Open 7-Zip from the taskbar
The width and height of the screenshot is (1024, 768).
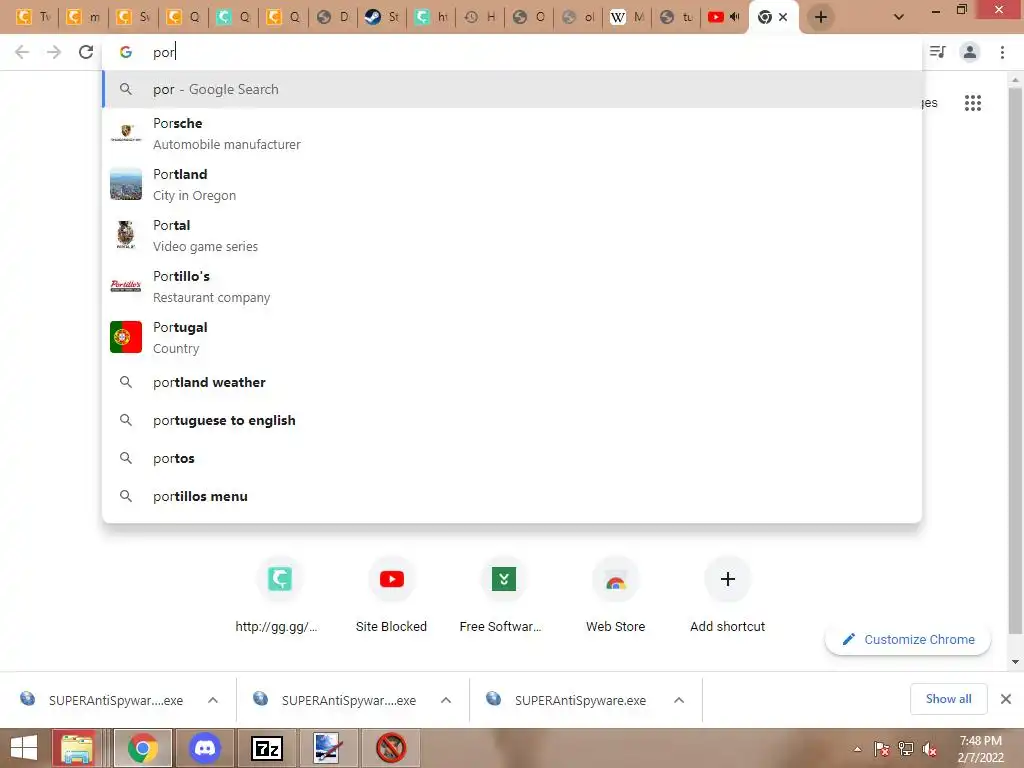coord(266,748)
